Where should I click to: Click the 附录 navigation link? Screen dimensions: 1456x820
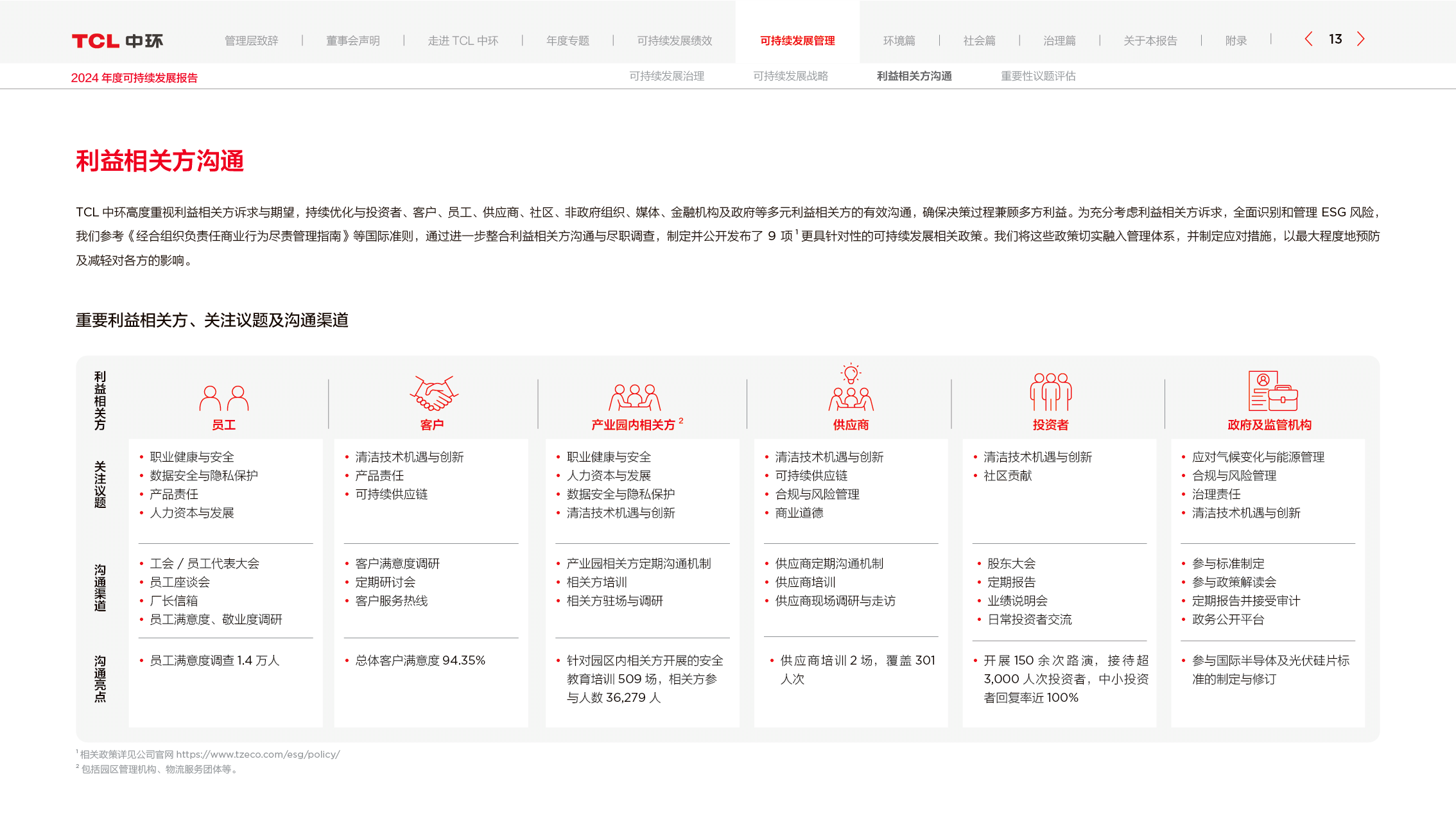(1235, 41)
